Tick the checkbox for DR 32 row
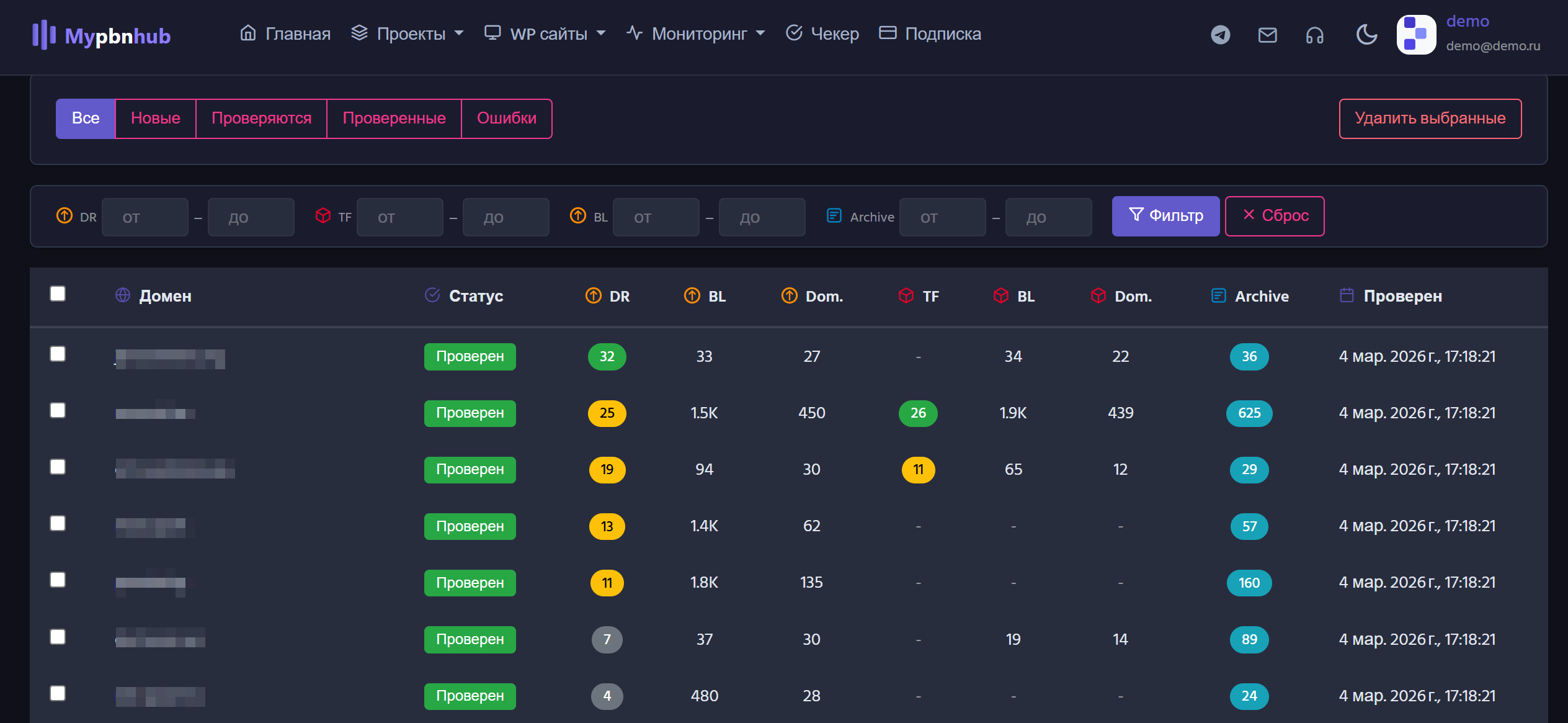 pos(58,354)
